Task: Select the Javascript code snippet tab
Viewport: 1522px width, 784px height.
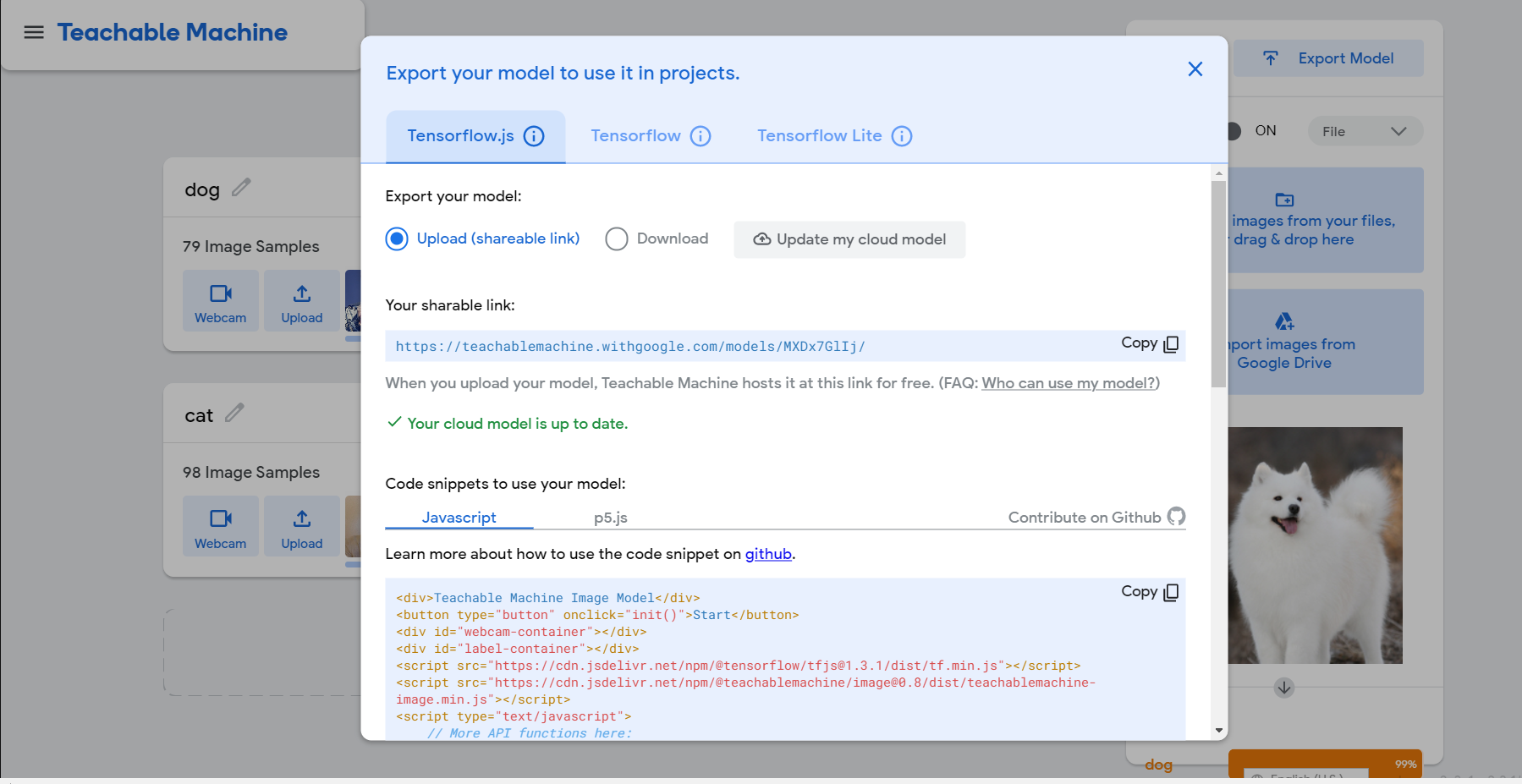Action: pyautogui.click(x=459, y=518)
